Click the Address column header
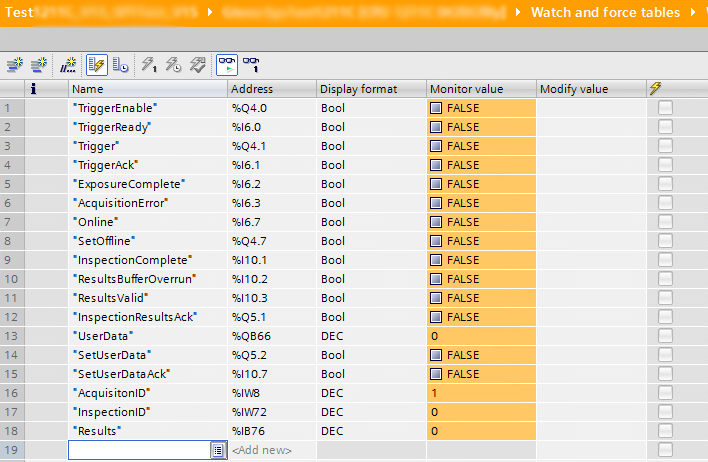Screen dimensions: 708x462 pyautogui.click(x=271, y=89)
